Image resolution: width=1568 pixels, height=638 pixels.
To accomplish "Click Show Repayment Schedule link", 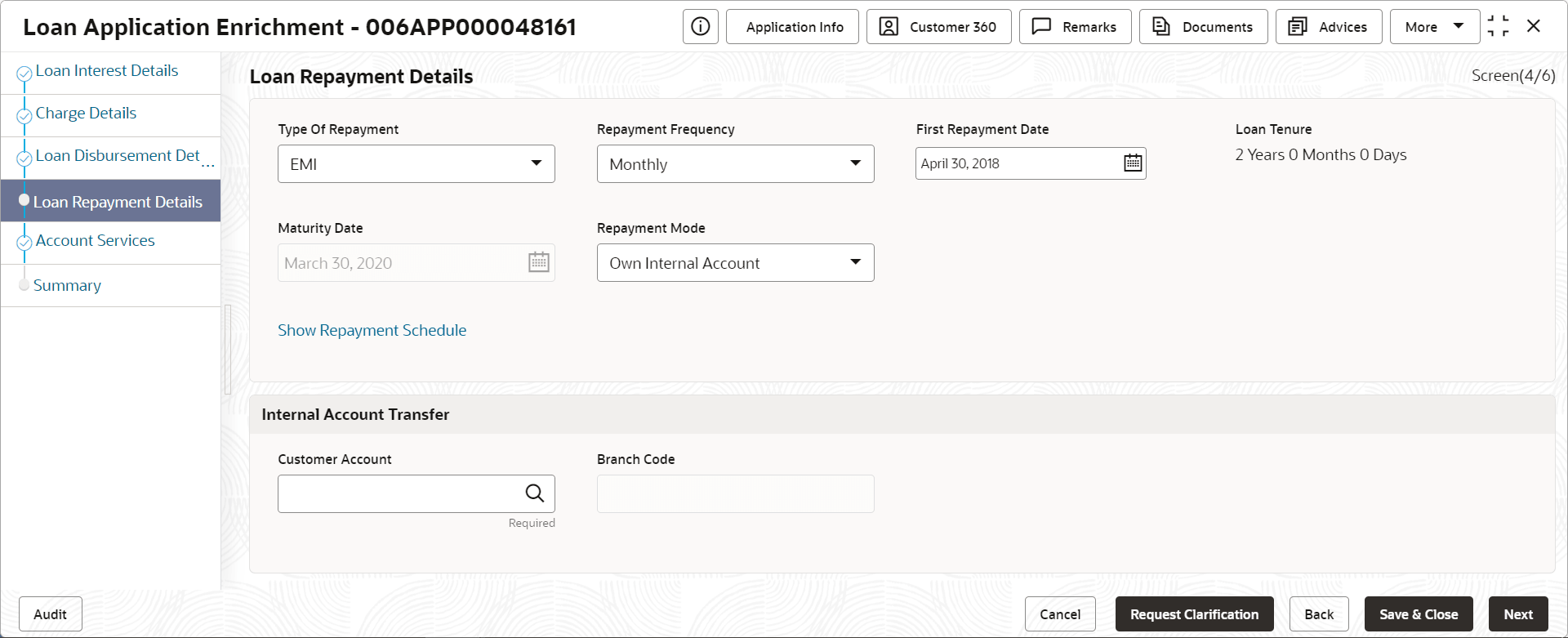I will (372, 330).
